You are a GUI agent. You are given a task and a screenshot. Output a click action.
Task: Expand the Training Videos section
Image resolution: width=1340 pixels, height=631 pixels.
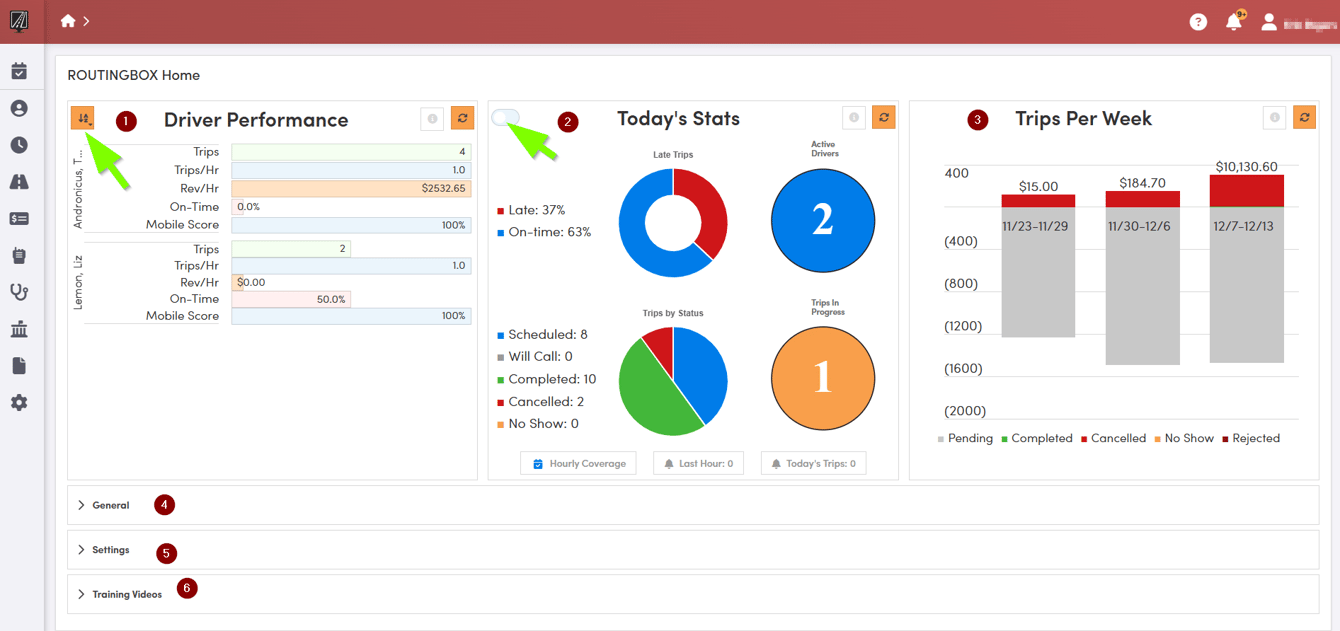click(693, 594)
